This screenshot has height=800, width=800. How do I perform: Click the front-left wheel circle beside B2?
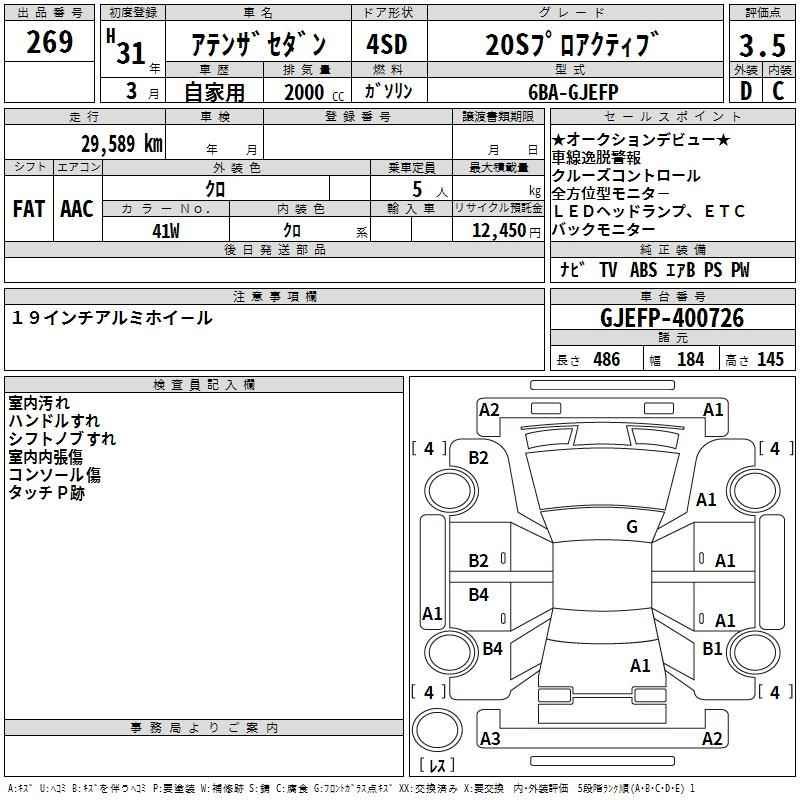point(451,491)
